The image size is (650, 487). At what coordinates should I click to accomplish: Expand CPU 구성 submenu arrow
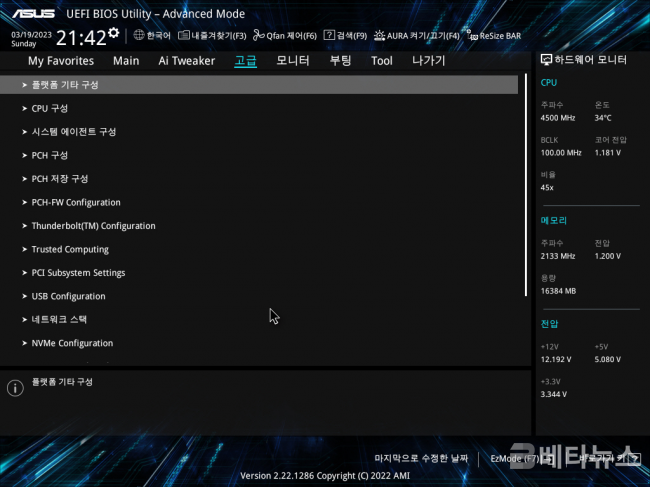tap(24, 109)
